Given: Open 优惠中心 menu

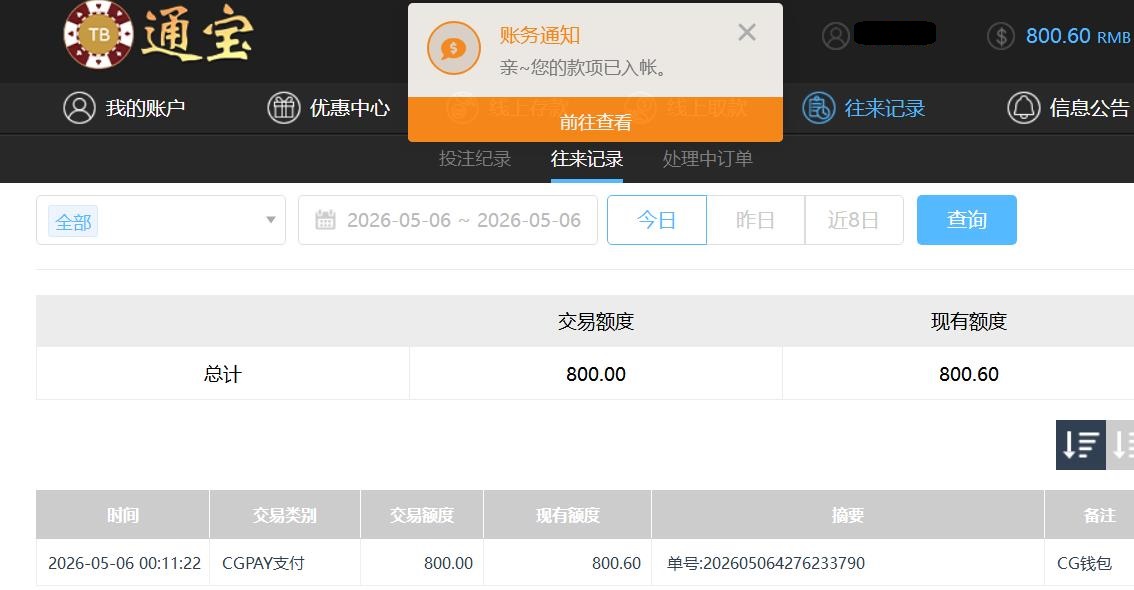Looking at the screenshot, I should tap(328, 108).
